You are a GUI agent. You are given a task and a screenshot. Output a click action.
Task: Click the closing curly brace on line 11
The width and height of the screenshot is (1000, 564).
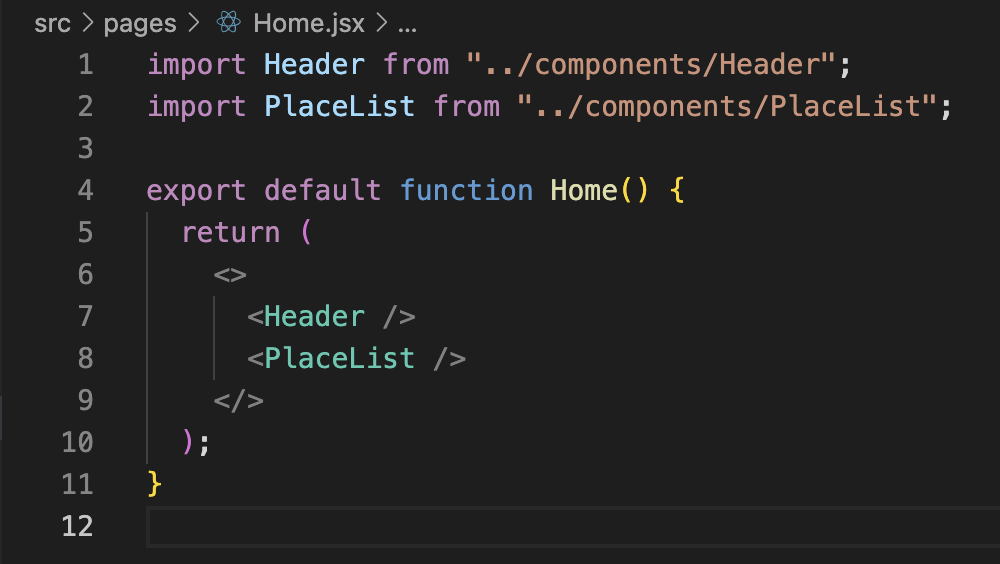(x=154, y=484)
